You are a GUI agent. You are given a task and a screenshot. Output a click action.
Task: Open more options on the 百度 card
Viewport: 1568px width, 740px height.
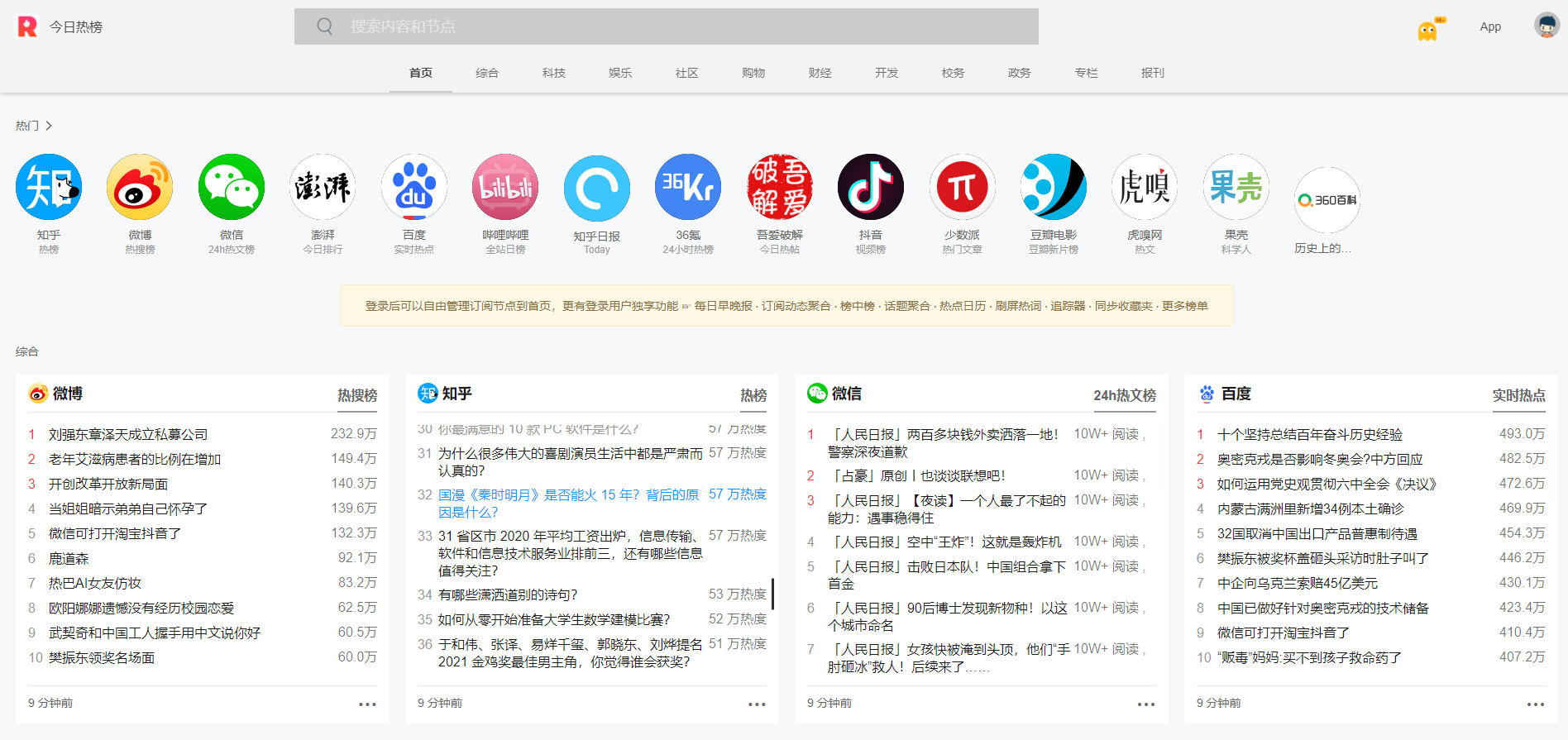(1536, 704)
